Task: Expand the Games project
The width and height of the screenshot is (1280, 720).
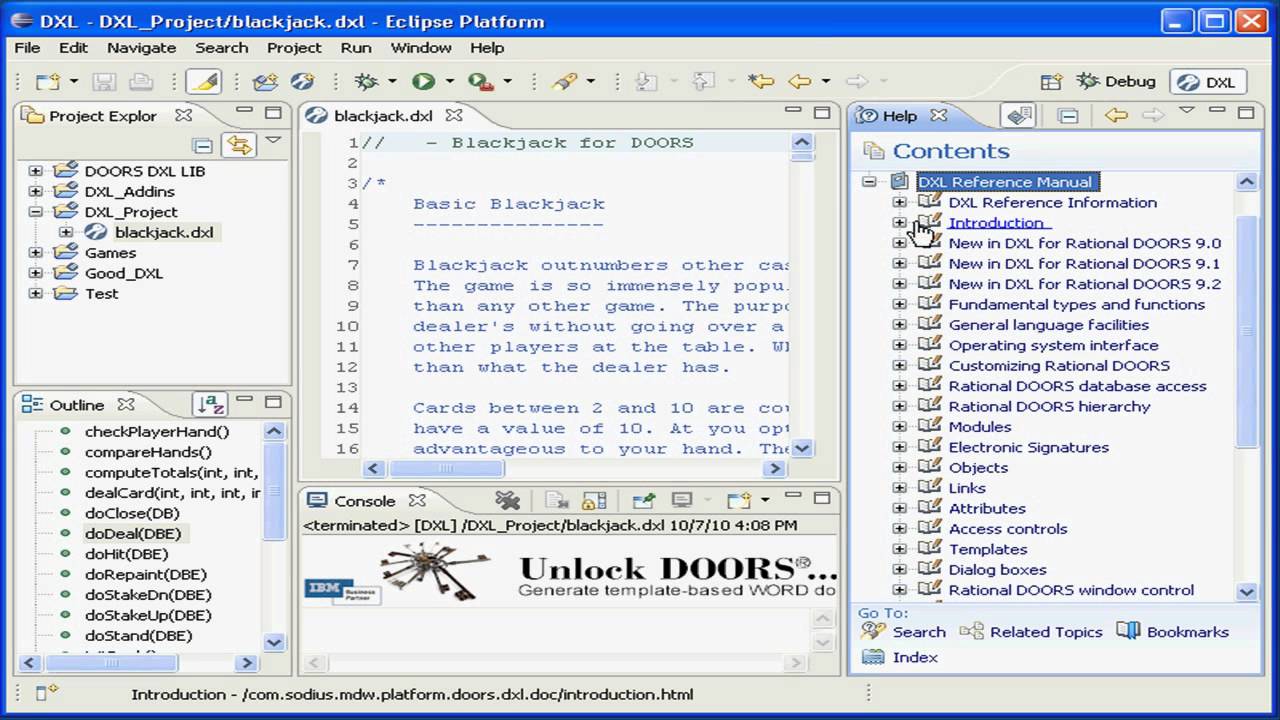Action: tap(36, 253)
